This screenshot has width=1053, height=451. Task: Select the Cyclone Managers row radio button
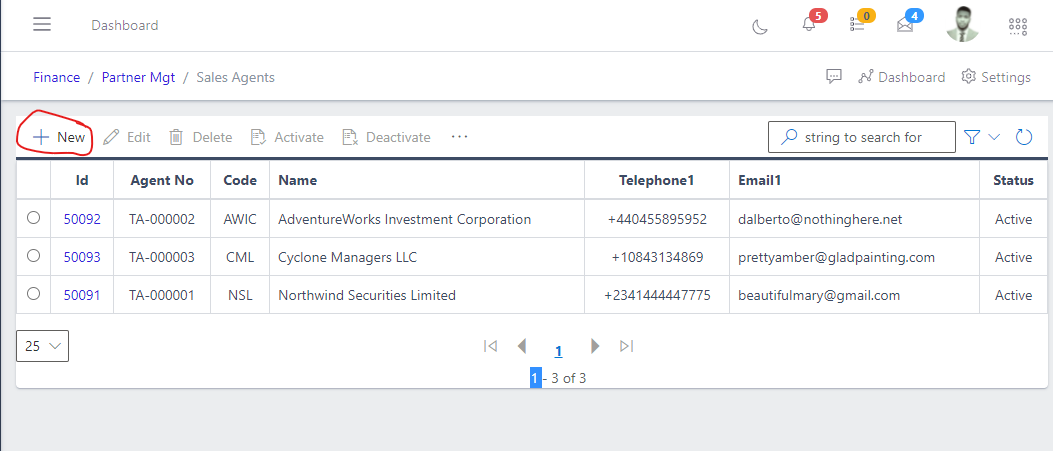tap(33, 256)
